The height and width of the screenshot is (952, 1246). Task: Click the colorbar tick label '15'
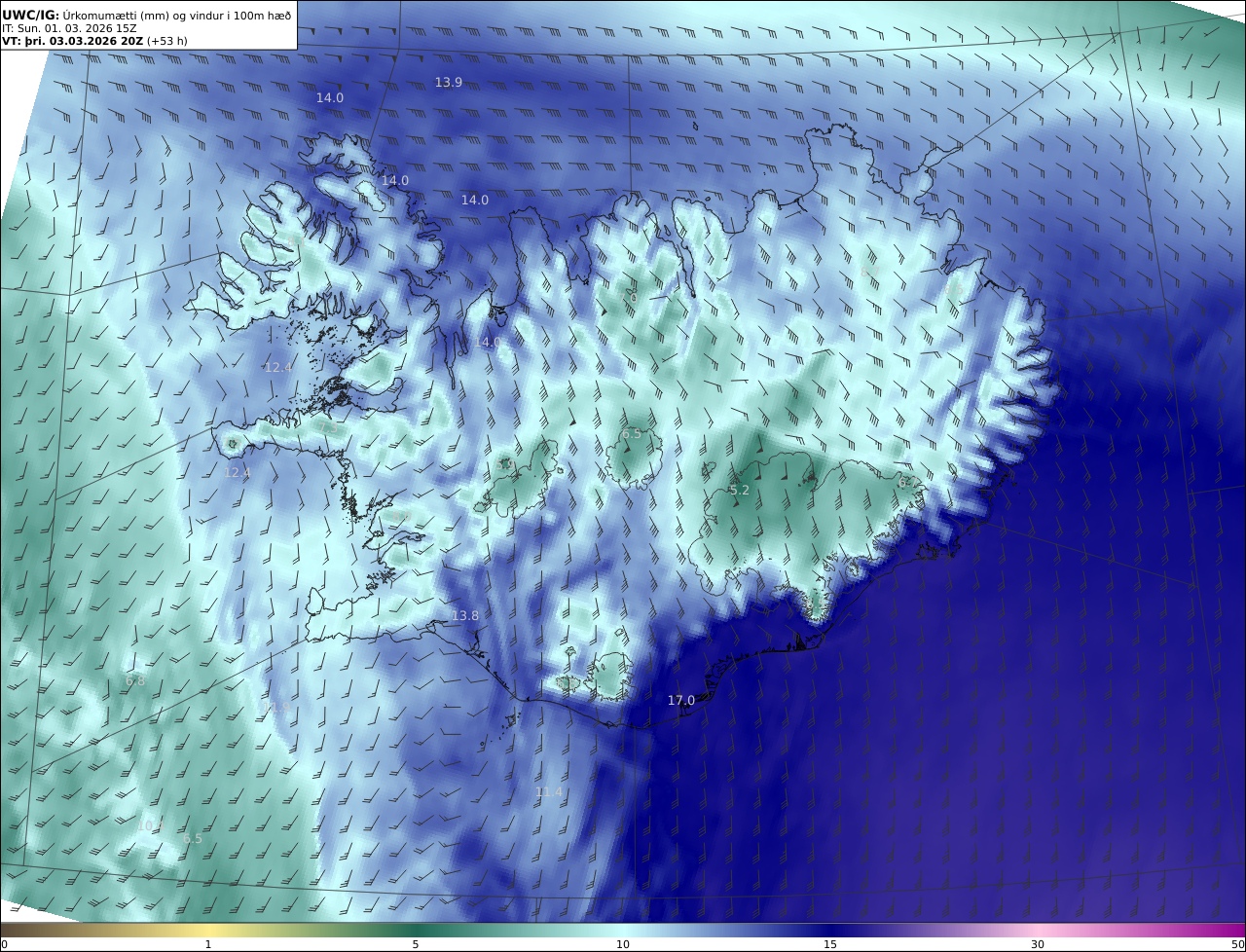click(830, 944)
